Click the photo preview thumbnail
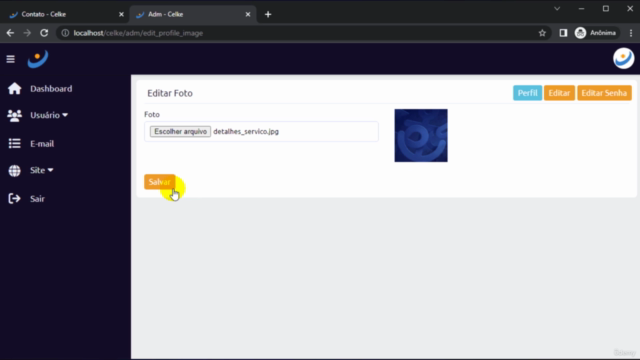 421,136
